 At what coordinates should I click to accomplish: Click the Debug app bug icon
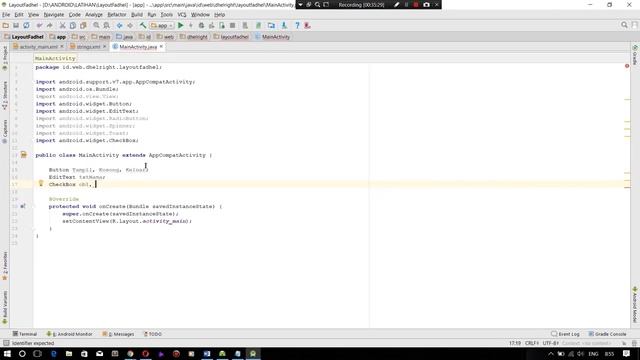pos(201,25)
